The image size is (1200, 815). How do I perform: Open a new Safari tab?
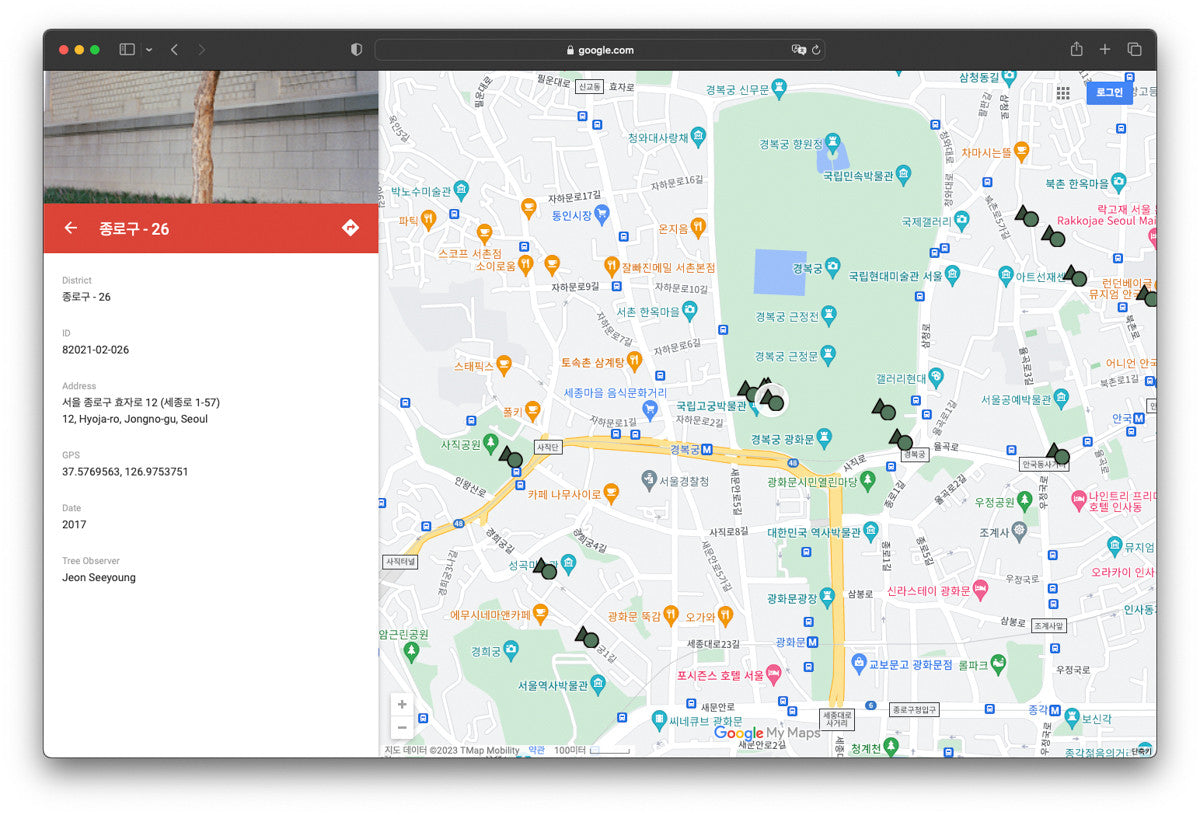point(1105,49)
